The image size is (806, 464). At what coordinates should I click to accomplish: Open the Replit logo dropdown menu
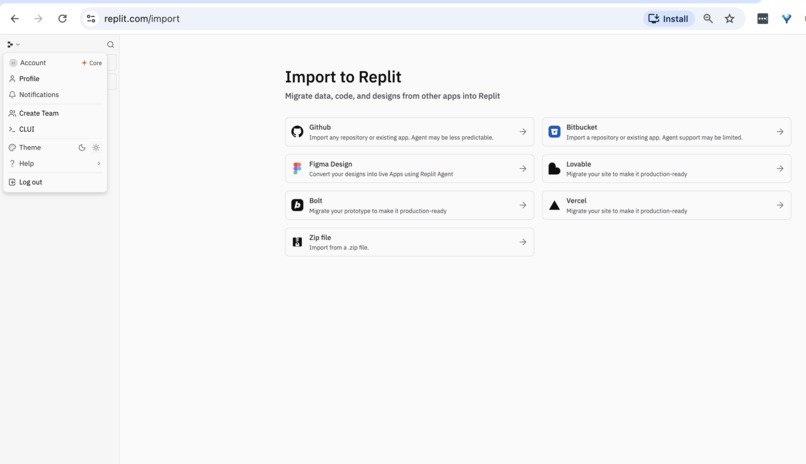tap(13, 45)
